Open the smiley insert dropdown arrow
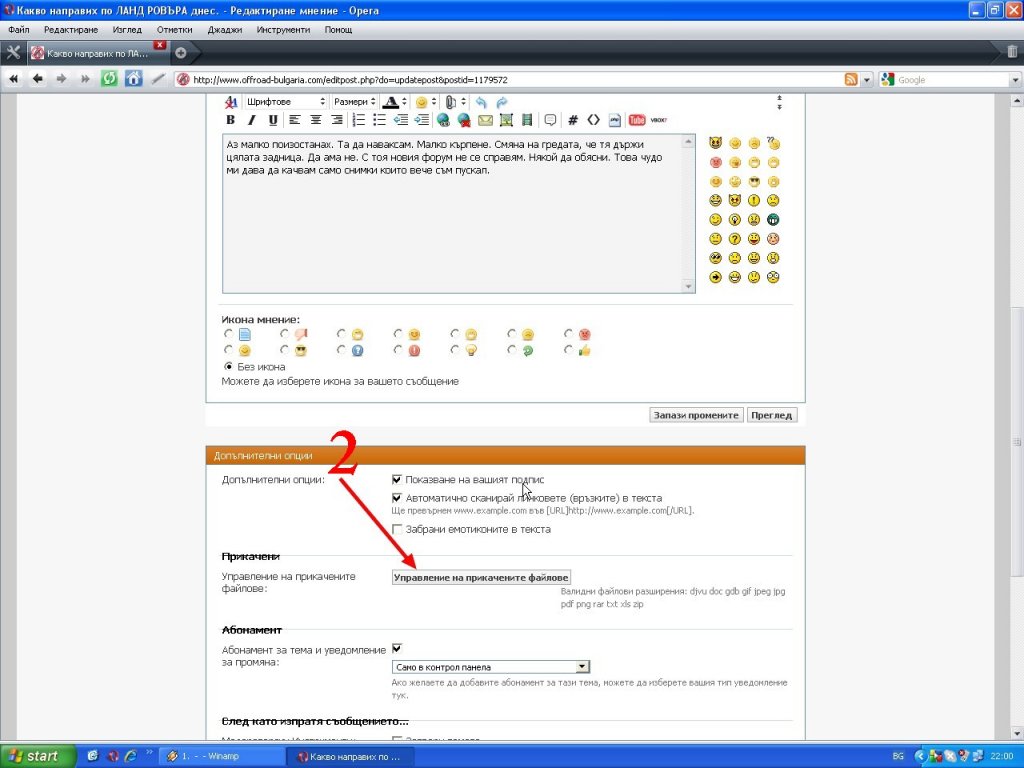Image resolution: width=1024 pixels, height=768 pixels. click(x=434, y=102)
